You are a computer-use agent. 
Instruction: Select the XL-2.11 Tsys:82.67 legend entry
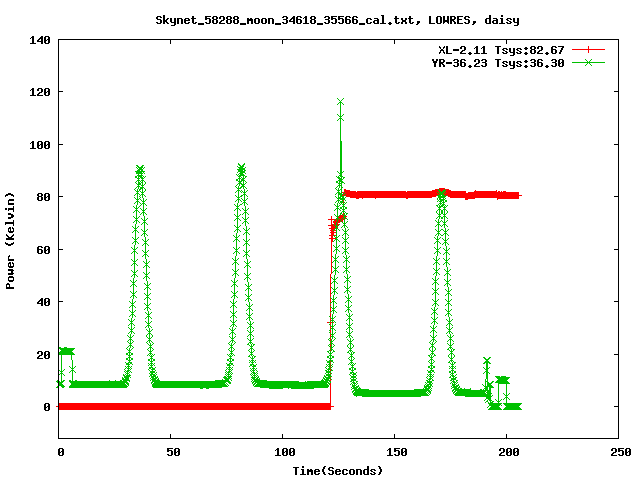[501, 50]
